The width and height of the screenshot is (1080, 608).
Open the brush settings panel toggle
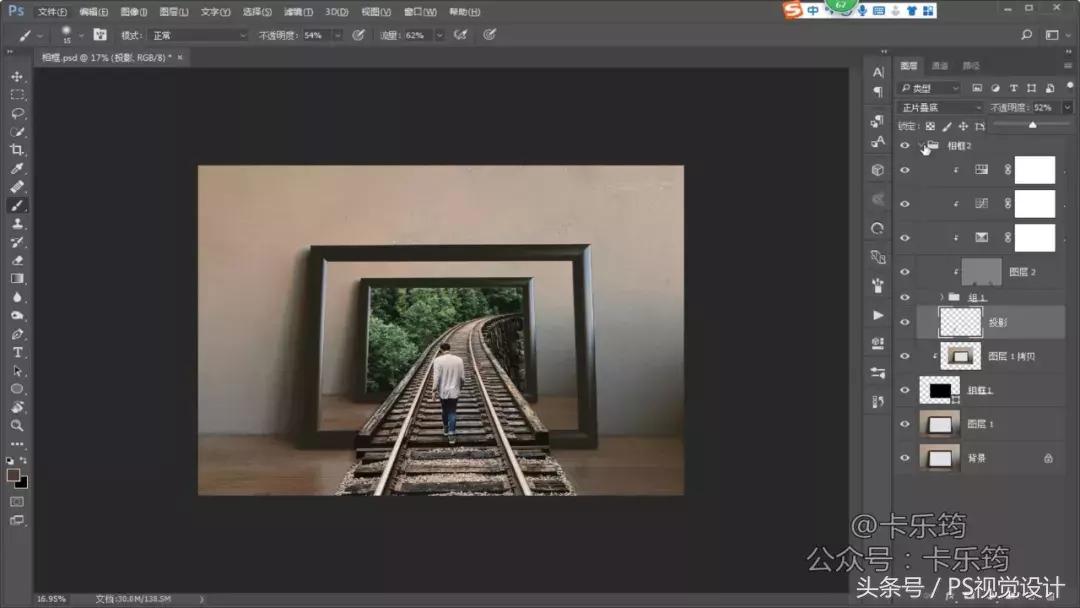click(x=100, y=35)
